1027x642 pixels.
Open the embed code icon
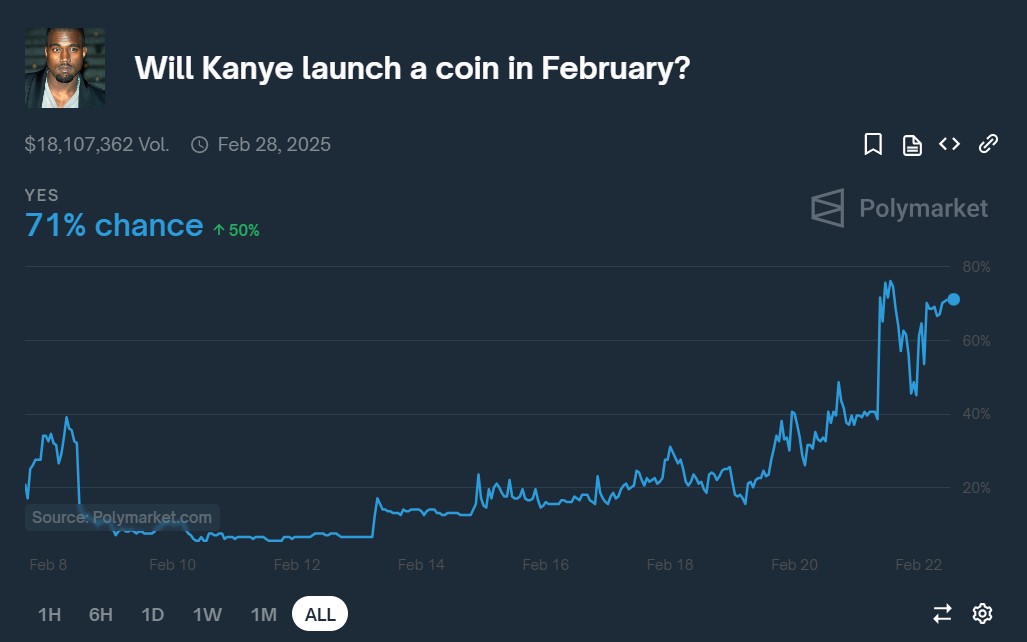949,144
